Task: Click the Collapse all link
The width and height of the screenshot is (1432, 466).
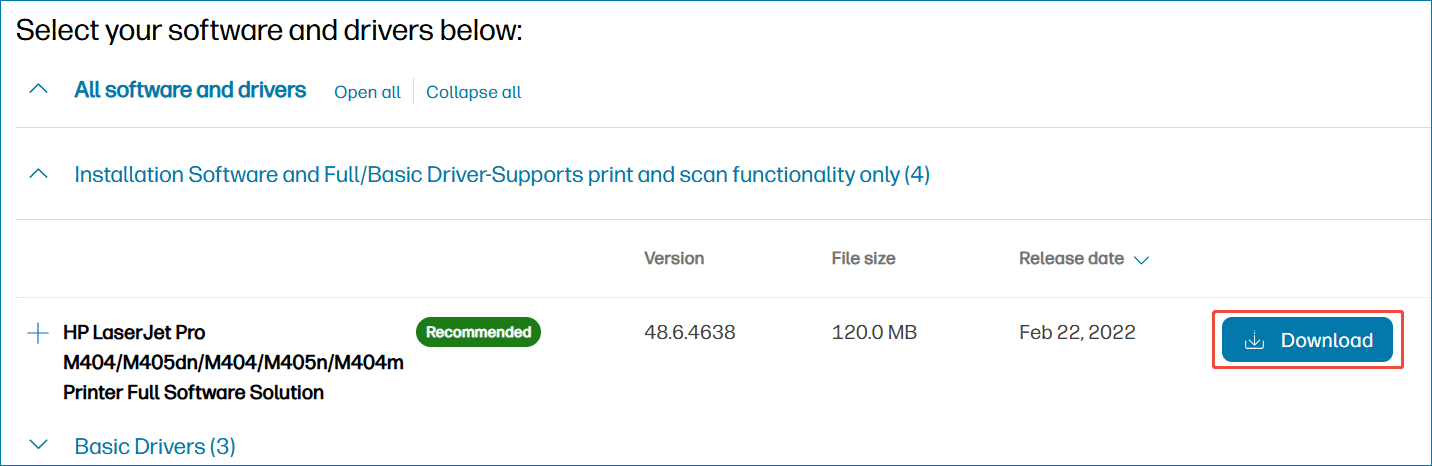Action: tap(474, 92)
